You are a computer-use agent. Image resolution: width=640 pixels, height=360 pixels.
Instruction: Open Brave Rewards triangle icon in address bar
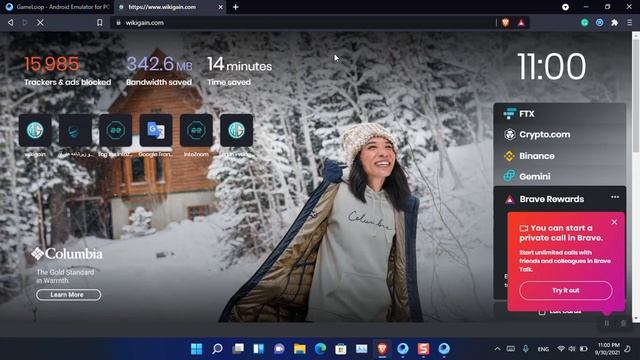521,23
